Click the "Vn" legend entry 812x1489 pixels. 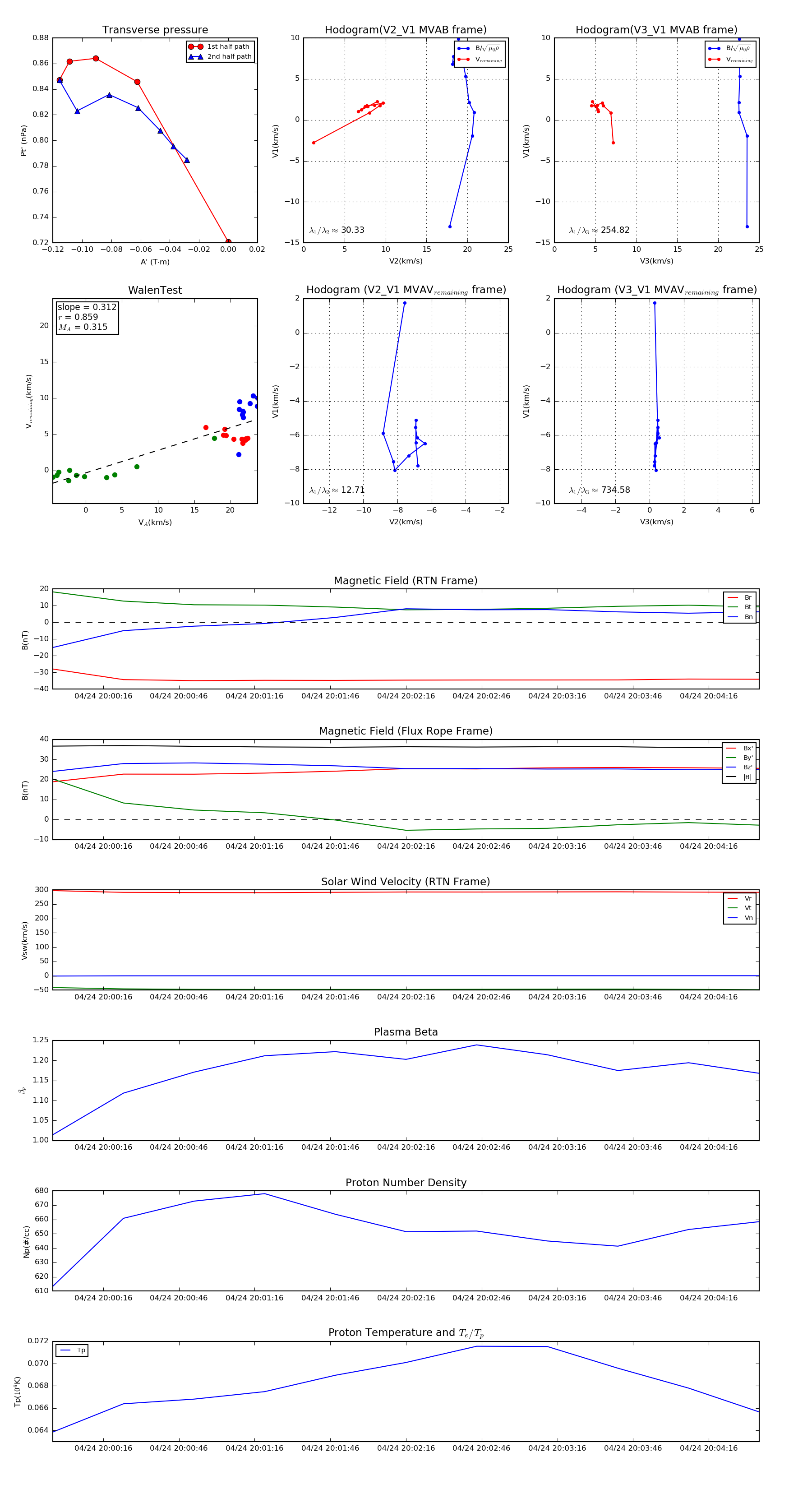(740, 918)
